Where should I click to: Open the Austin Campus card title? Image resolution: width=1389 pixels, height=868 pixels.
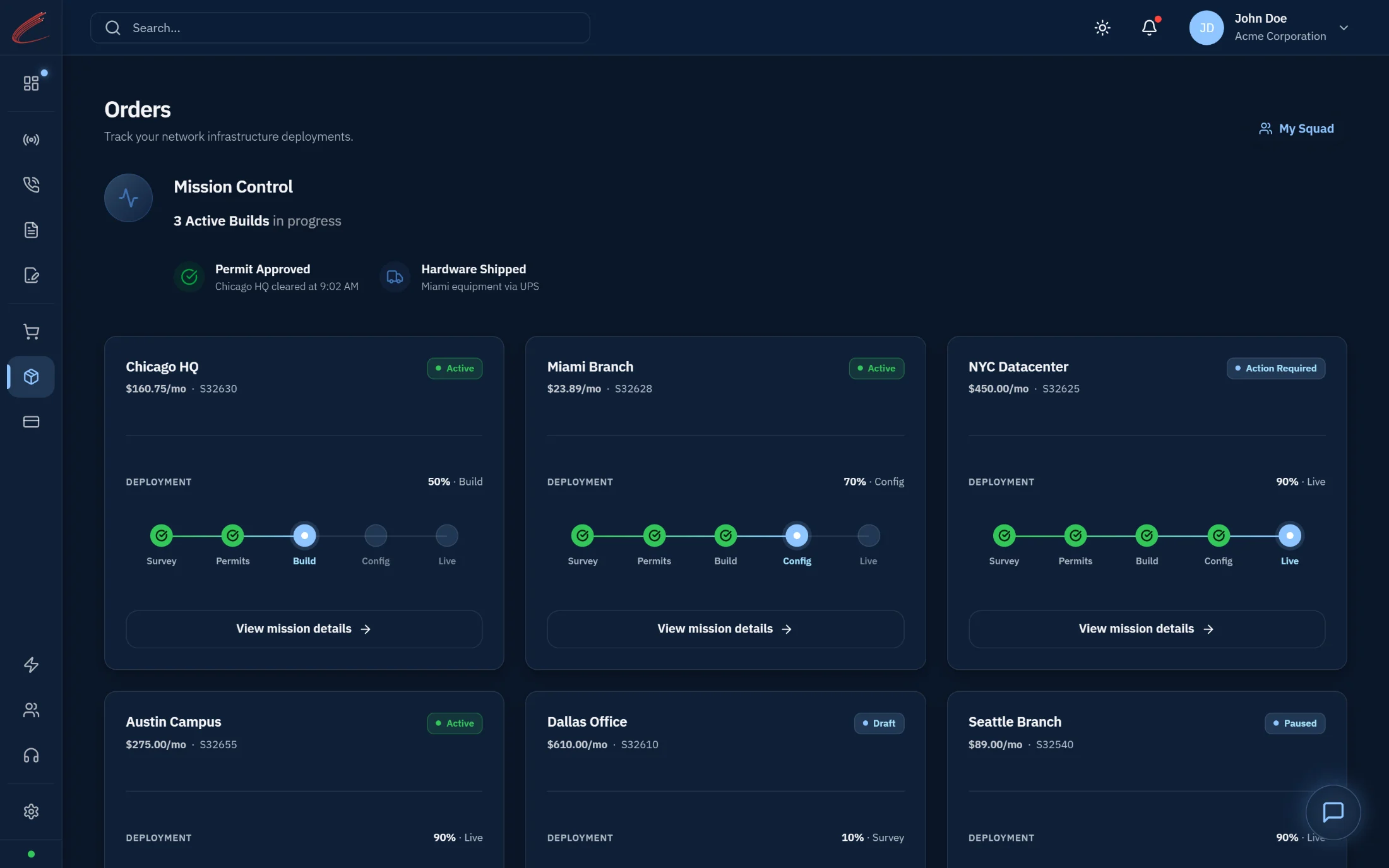tap(174, 722)
